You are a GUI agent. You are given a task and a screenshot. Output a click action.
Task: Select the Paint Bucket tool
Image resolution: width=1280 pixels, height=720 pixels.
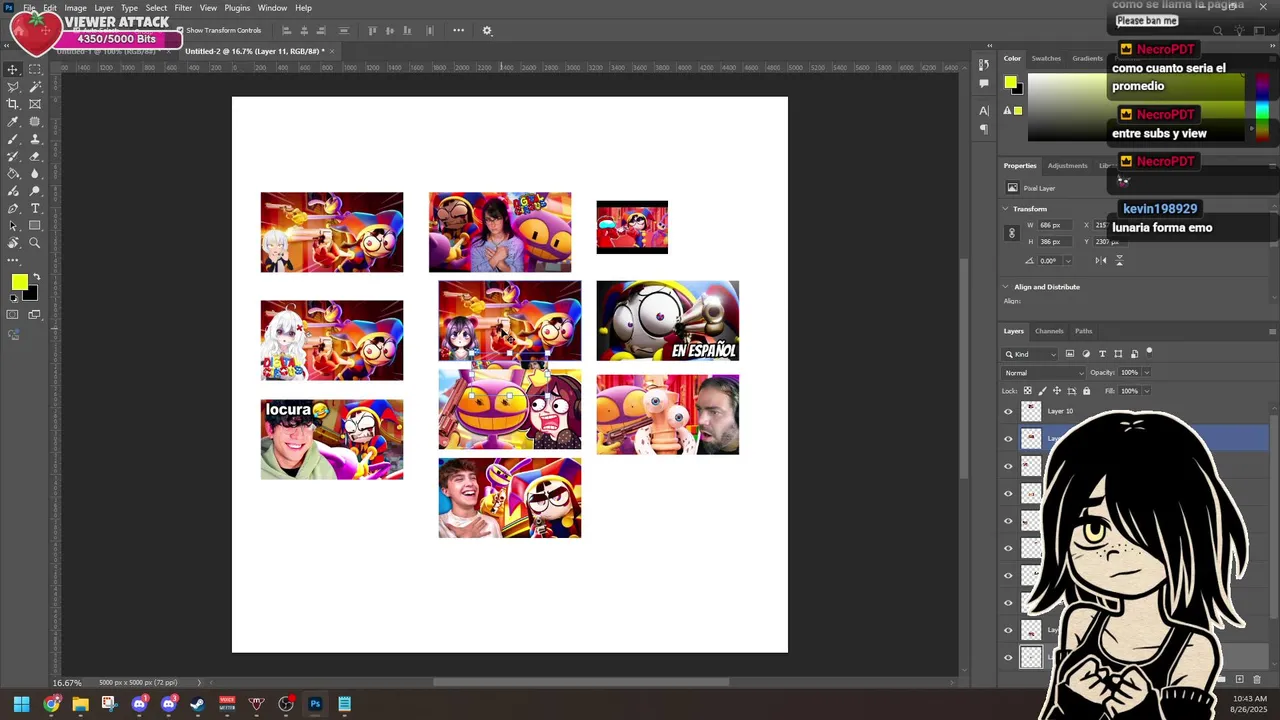point(13,174)
